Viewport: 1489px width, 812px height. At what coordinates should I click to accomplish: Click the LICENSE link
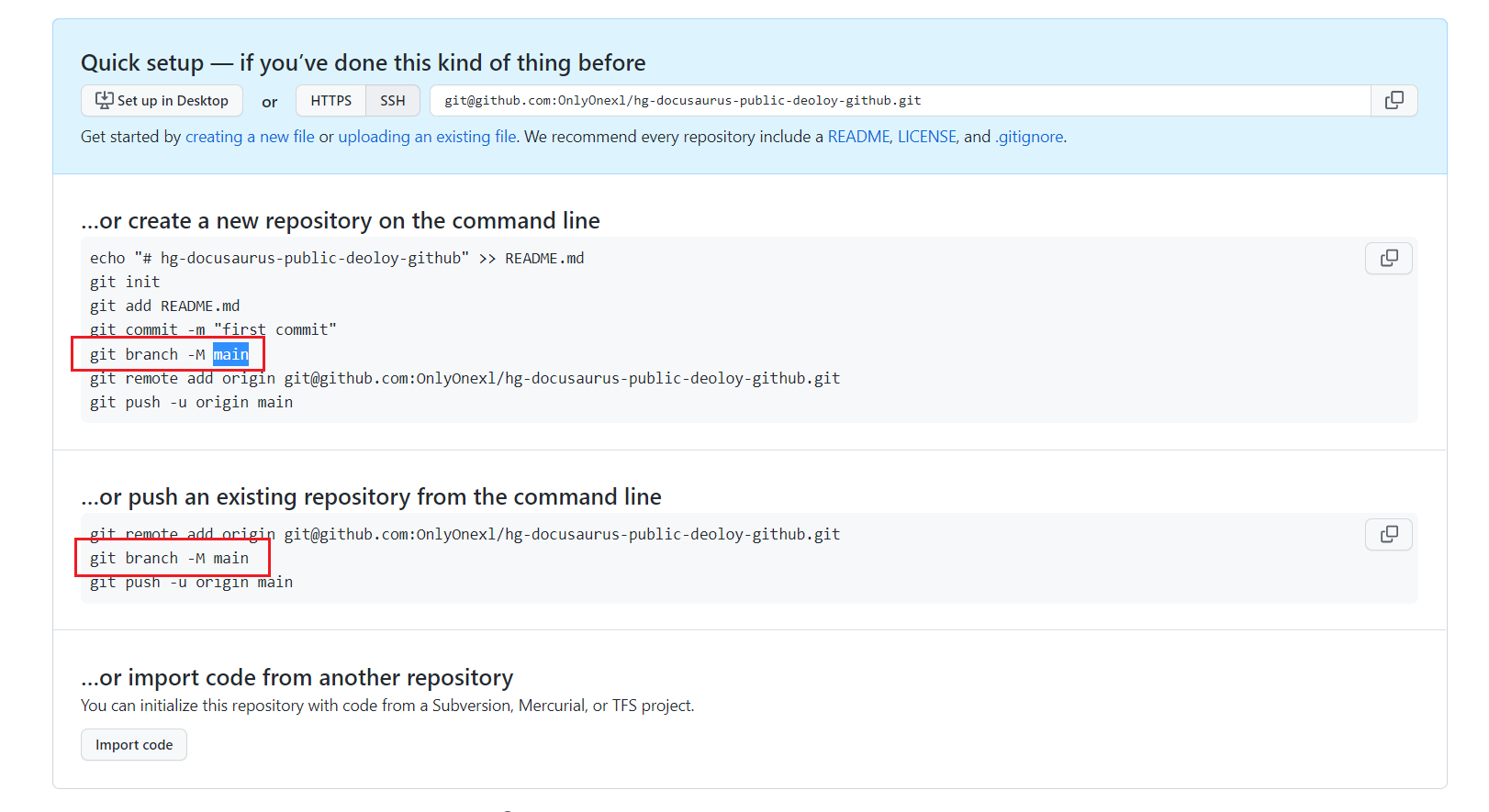(927, 137)
